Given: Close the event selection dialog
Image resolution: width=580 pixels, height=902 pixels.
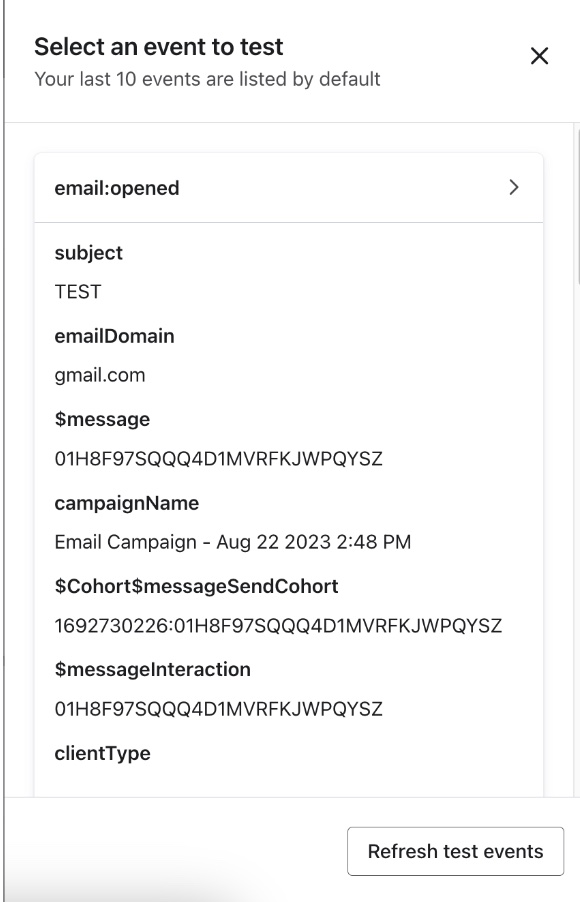Looking at the screenshot, I should [x=540, y=57].
